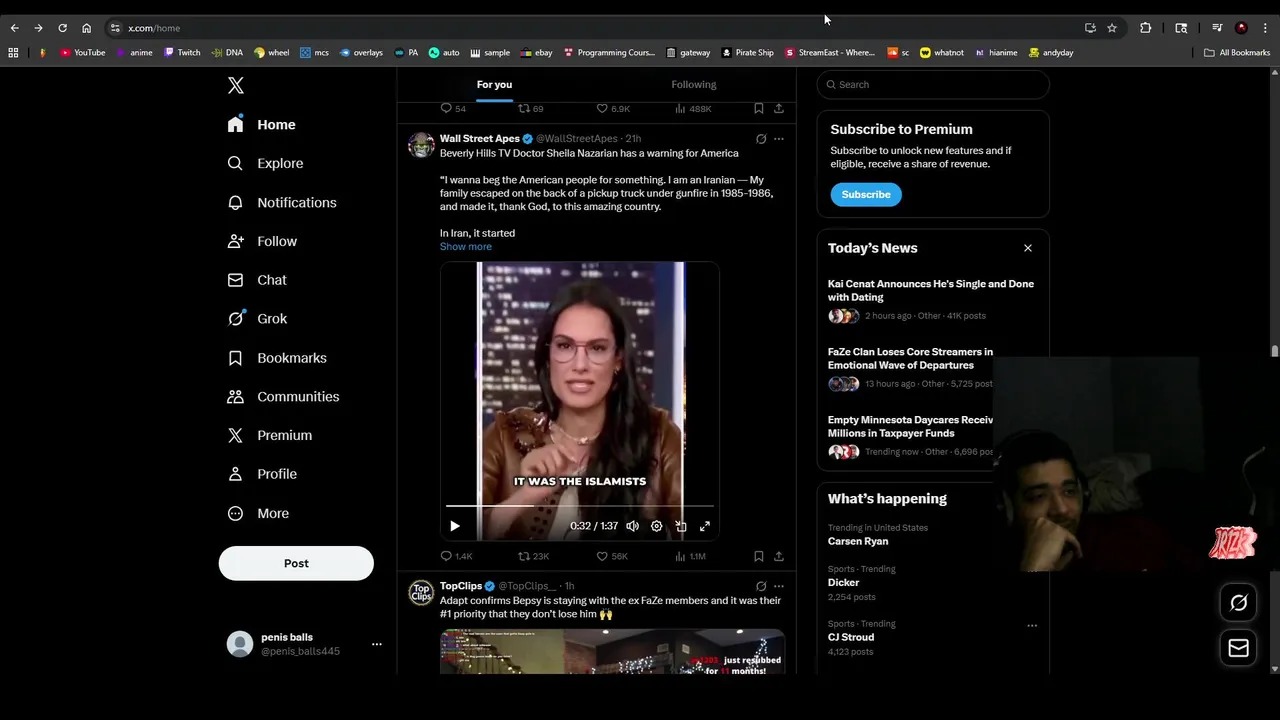This screenshot has height=720, width=1280.
Task: Click Grok icon on Wall Street Apes post
Action: (x=761, y=139)
